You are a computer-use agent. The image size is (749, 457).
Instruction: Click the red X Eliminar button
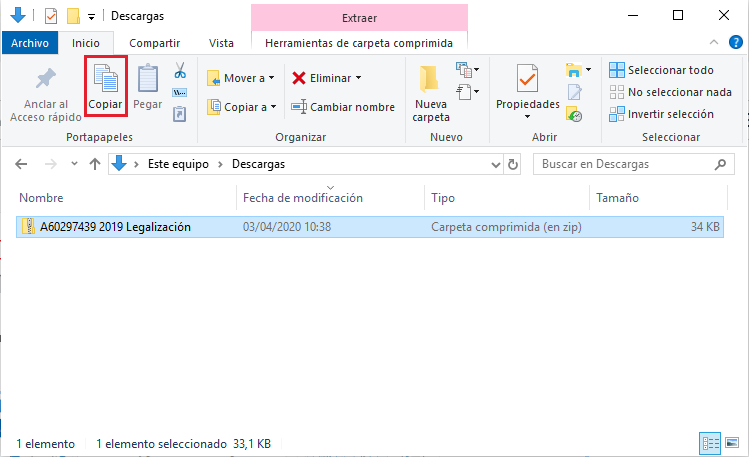pyautogui.click(x=327, y=78)
